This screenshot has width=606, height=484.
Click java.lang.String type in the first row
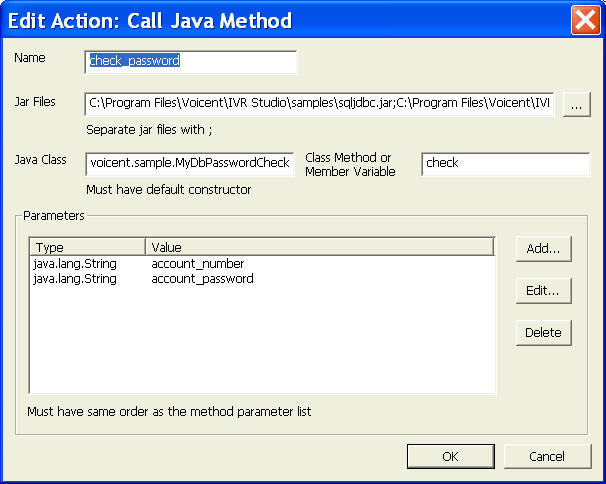pyautogui.click(x=75, y=264)
